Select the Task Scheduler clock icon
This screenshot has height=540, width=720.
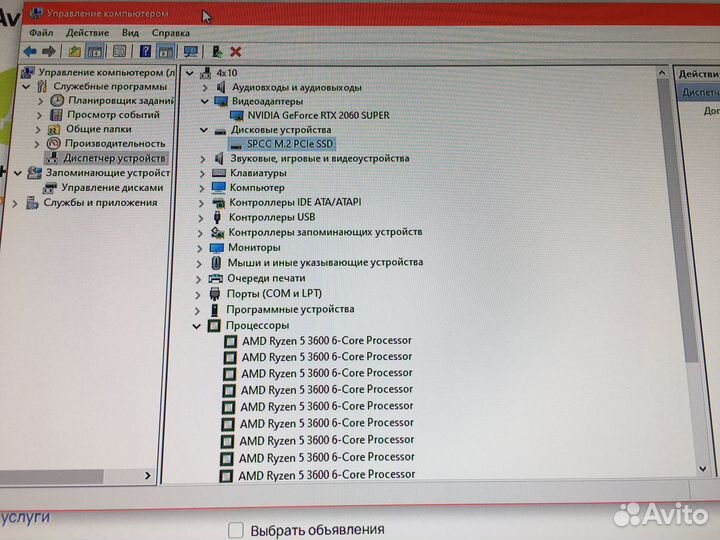click(57, 101)
